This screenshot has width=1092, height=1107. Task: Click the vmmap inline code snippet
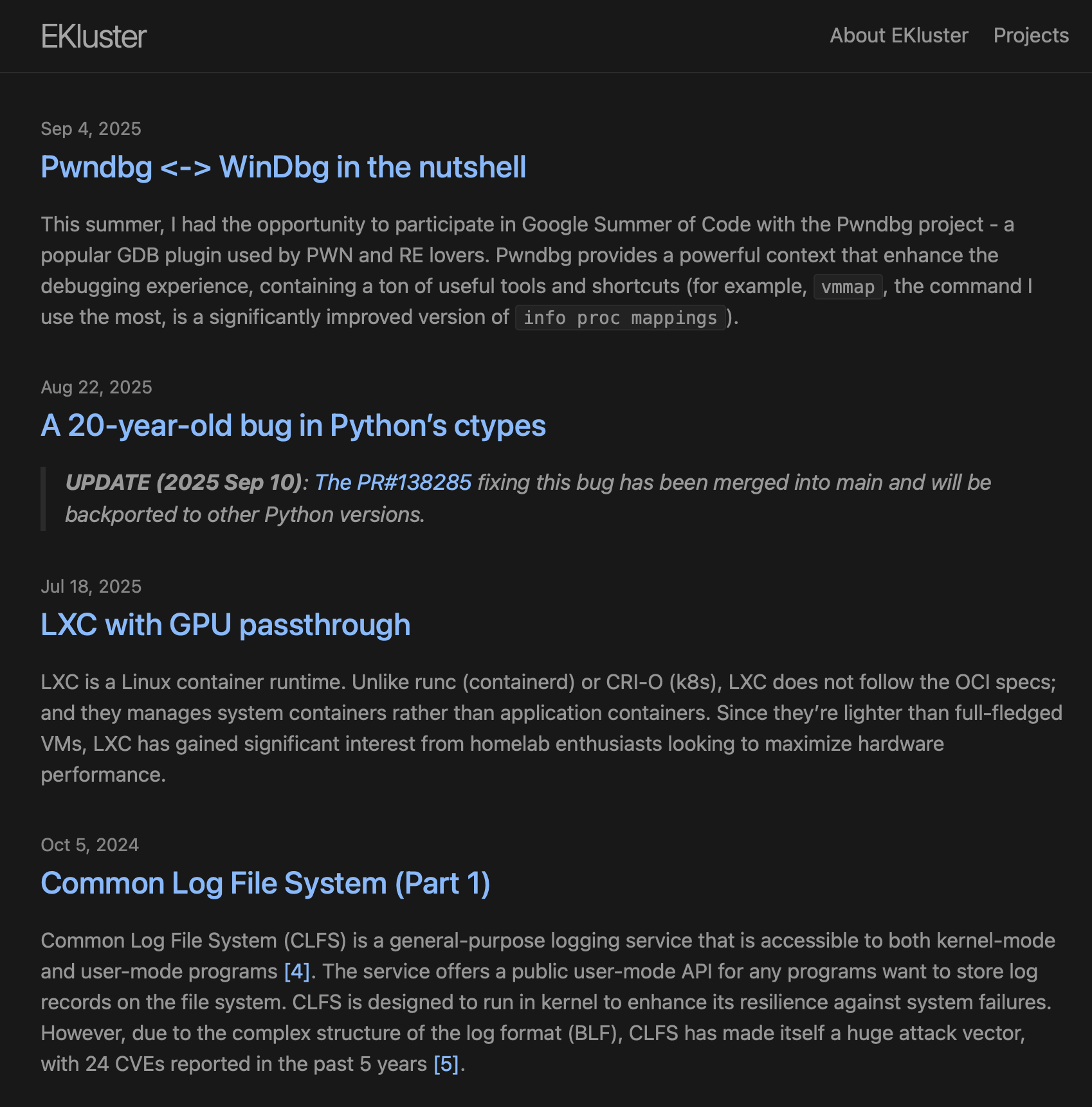tap(848, 287)
